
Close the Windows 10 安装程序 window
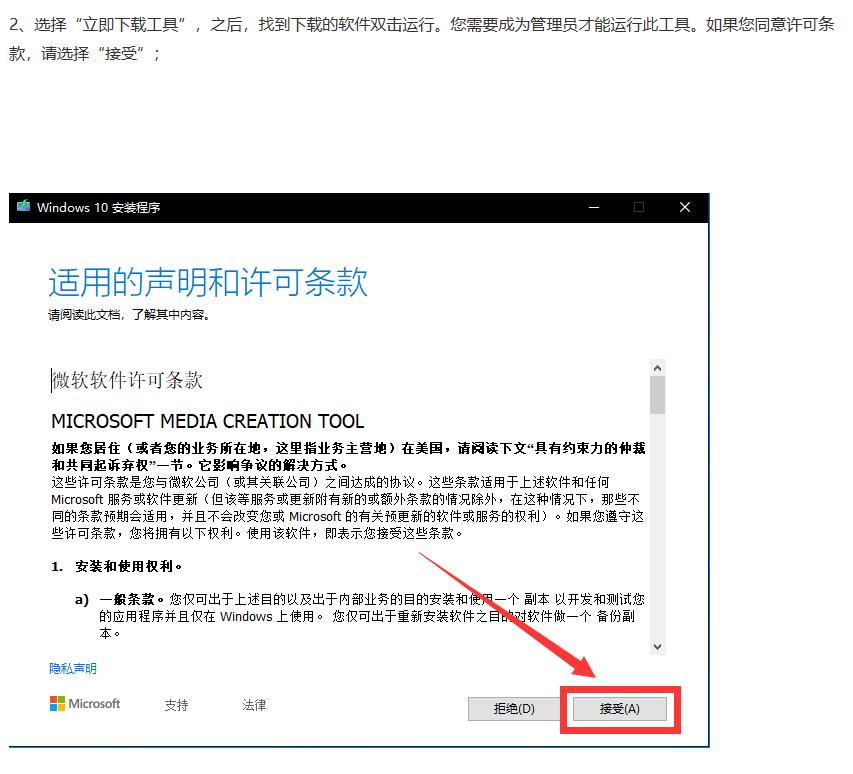coord(684,207)
